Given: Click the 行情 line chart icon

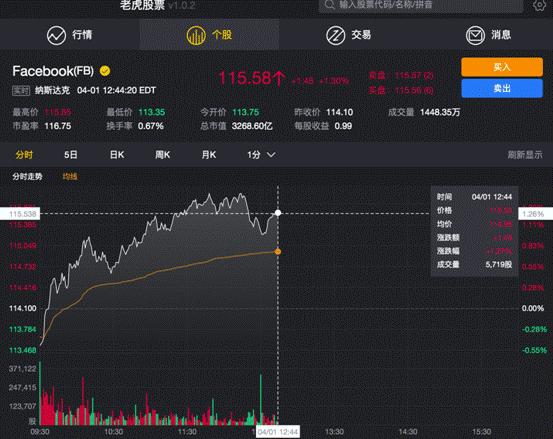Looking at the screenshot, I should tap(56, 35).
